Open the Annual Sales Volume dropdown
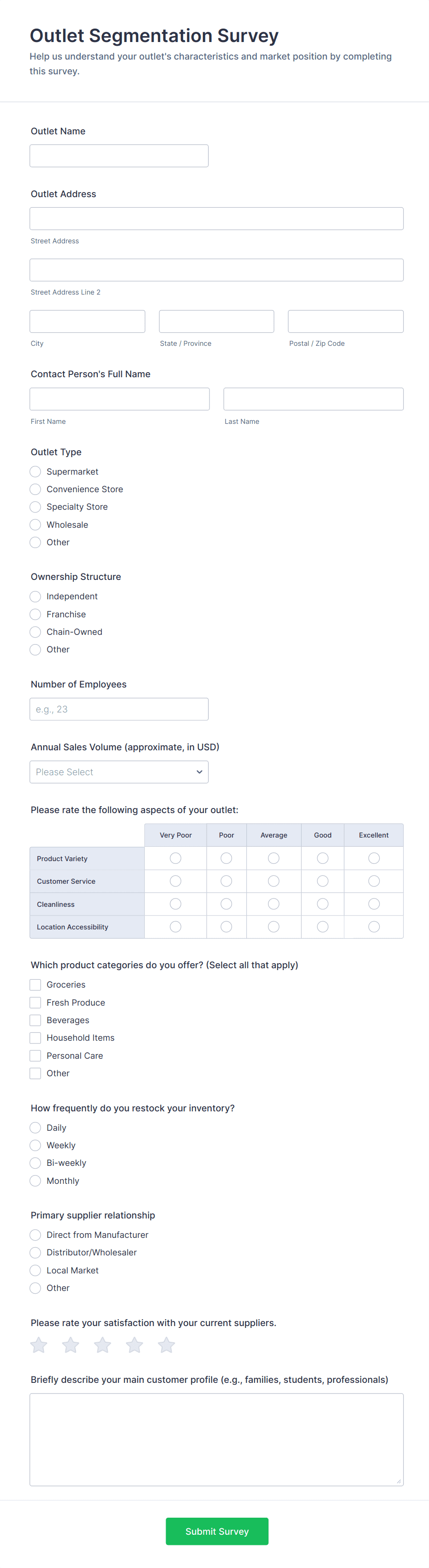This screenshot has width=429, height=1568. tap(119, 772)
